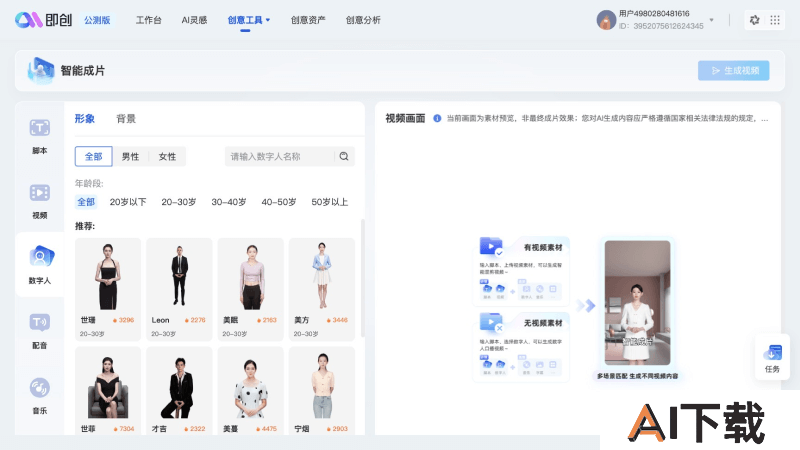Screen dimensions: 800x450
Task: Click the 用户4980280481616 username text
Action: pos(654,14)
